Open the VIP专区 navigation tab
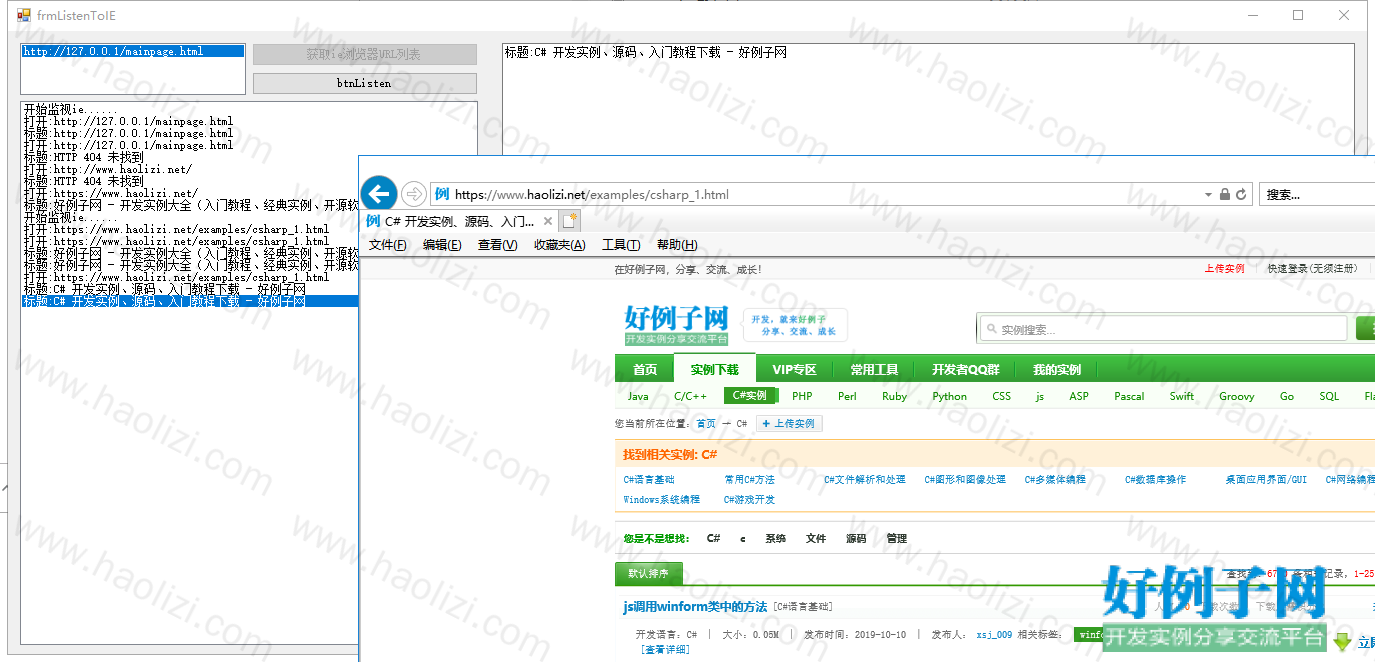Viewport: 1375px width, 662px height. (x=795, y=369)
